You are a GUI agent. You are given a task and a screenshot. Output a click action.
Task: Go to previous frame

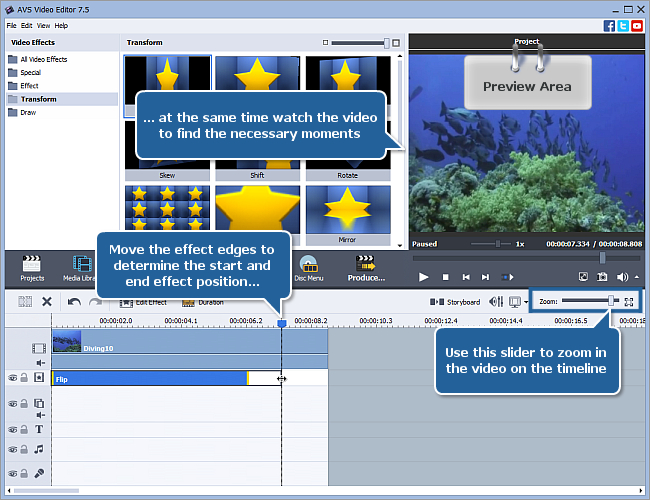tap(466, 277)
